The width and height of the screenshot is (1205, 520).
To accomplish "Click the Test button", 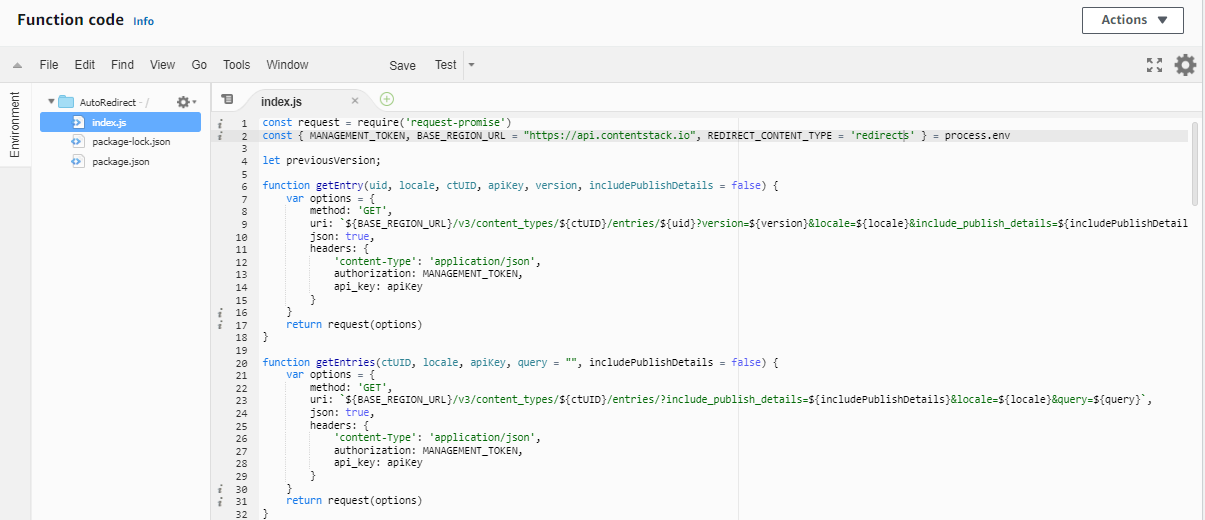I will tap(445, 65).
